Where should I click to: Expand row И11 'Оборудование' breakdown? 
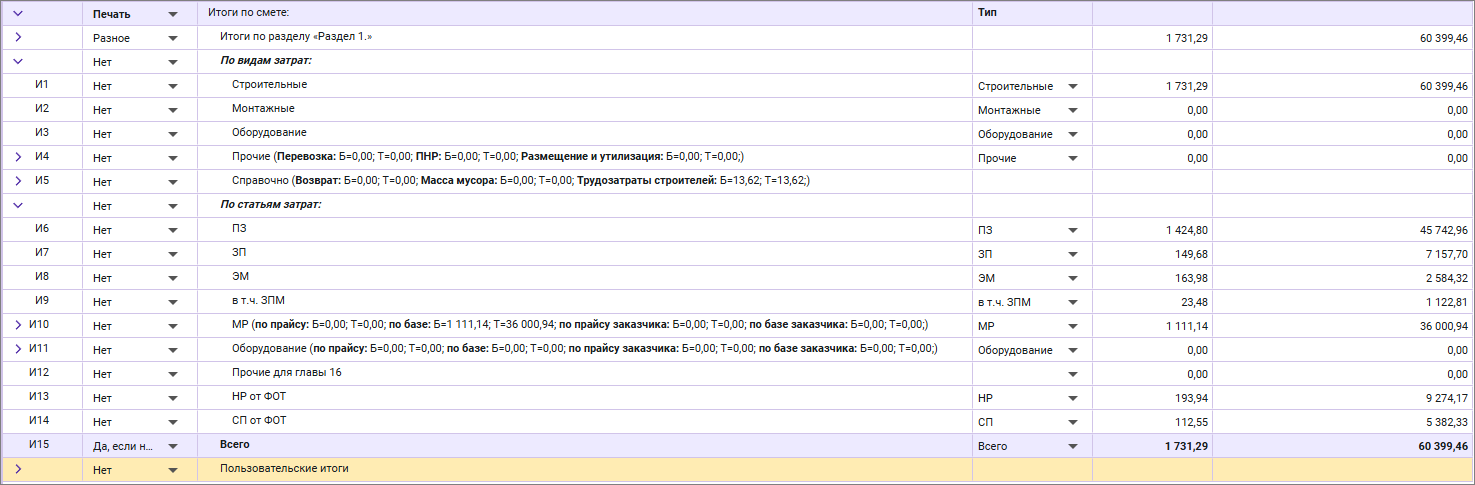point(17,349)
